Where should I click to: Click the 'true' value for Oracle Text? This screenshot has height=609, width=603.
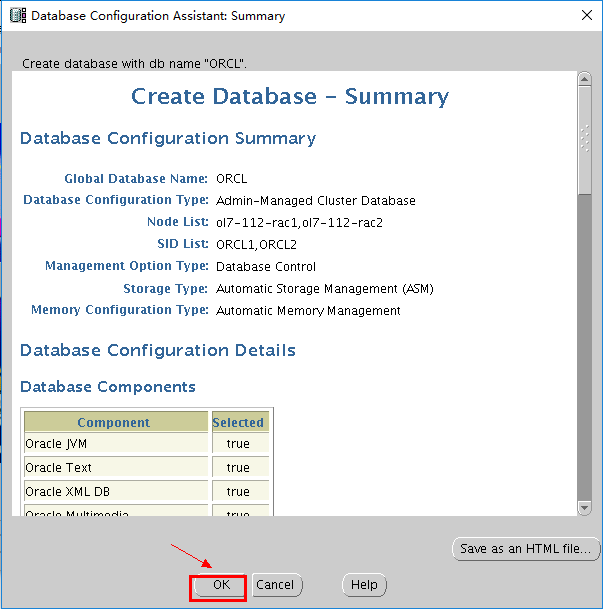[x=238, y=468]
